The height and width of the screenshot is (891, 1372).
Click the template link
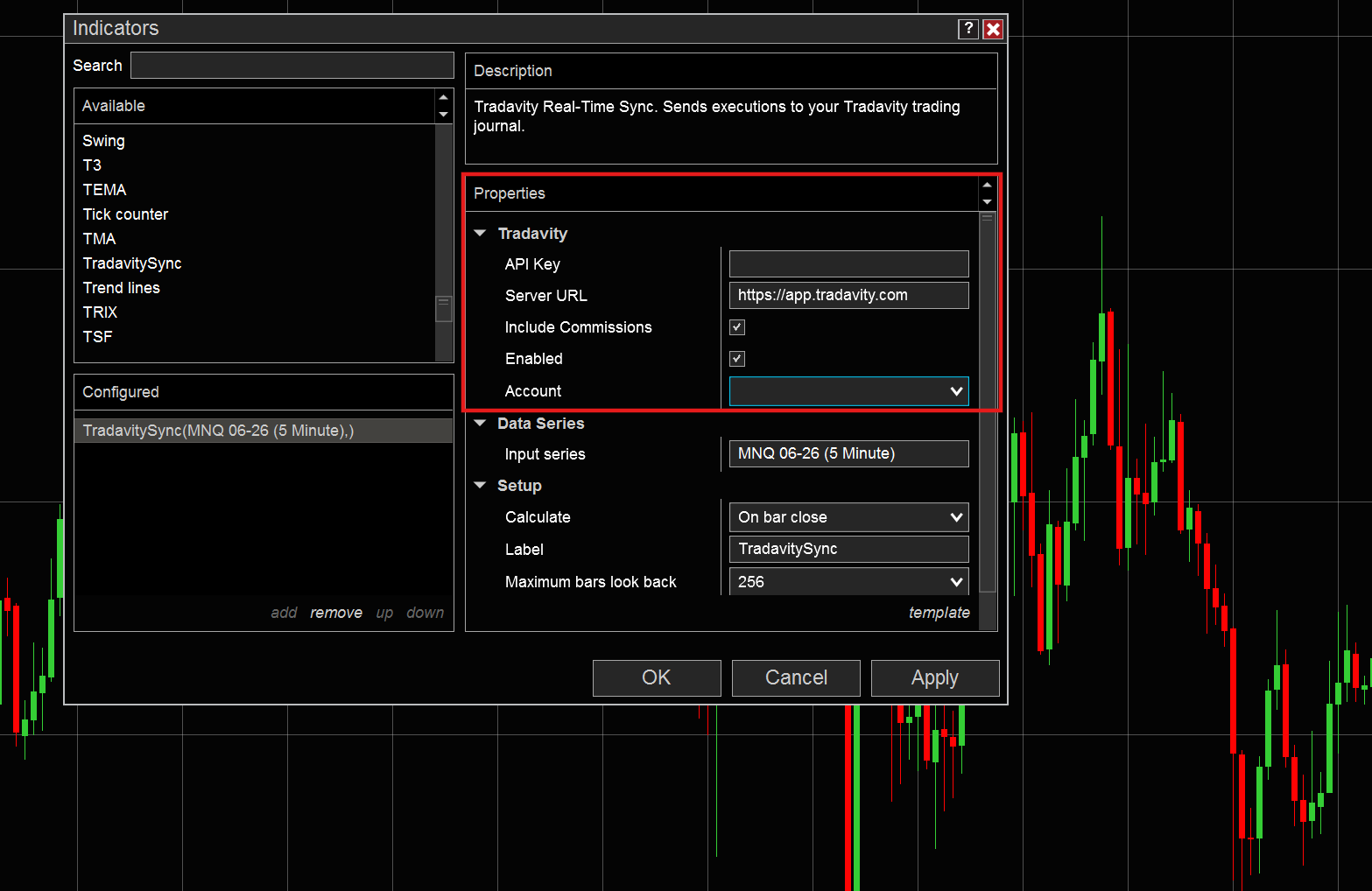[x=939, y=613]
